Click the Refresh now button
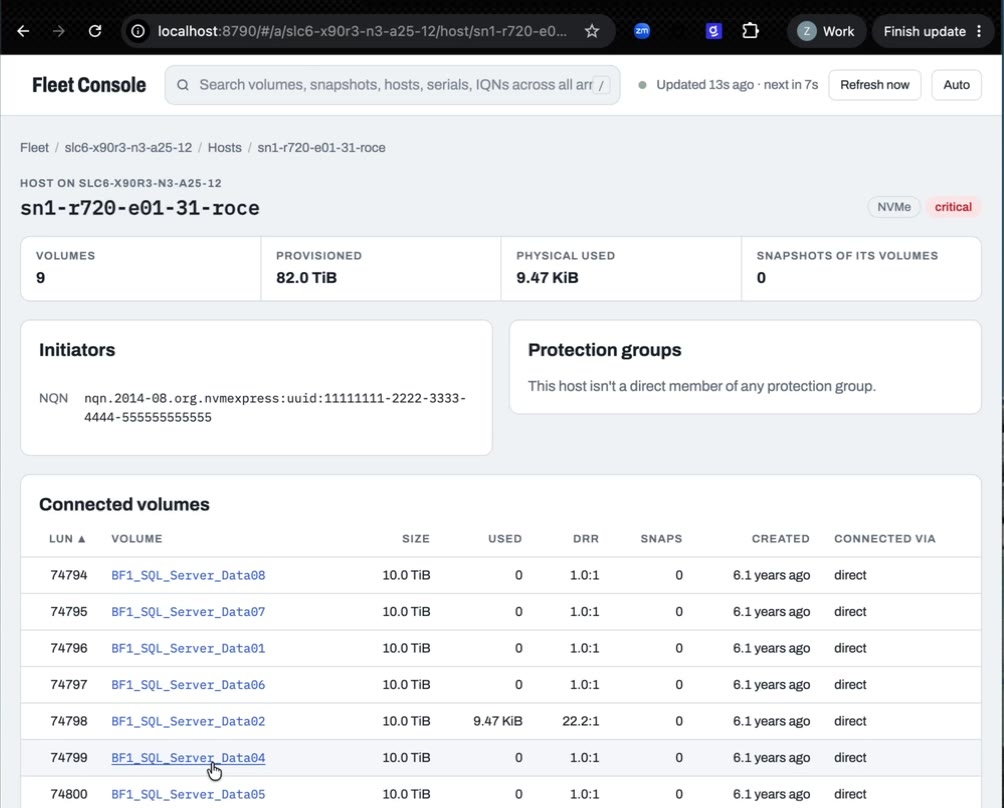Image resolution: width=1004 pixels, height=808 pixels. [874, 85]
